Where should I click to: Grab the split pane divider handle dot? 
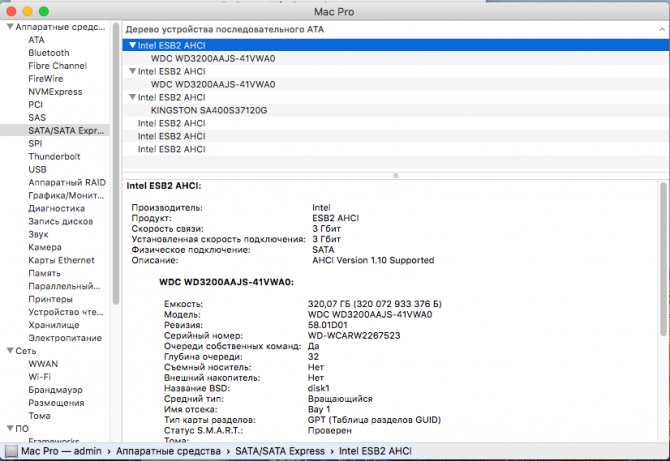[x=396, y=176]
